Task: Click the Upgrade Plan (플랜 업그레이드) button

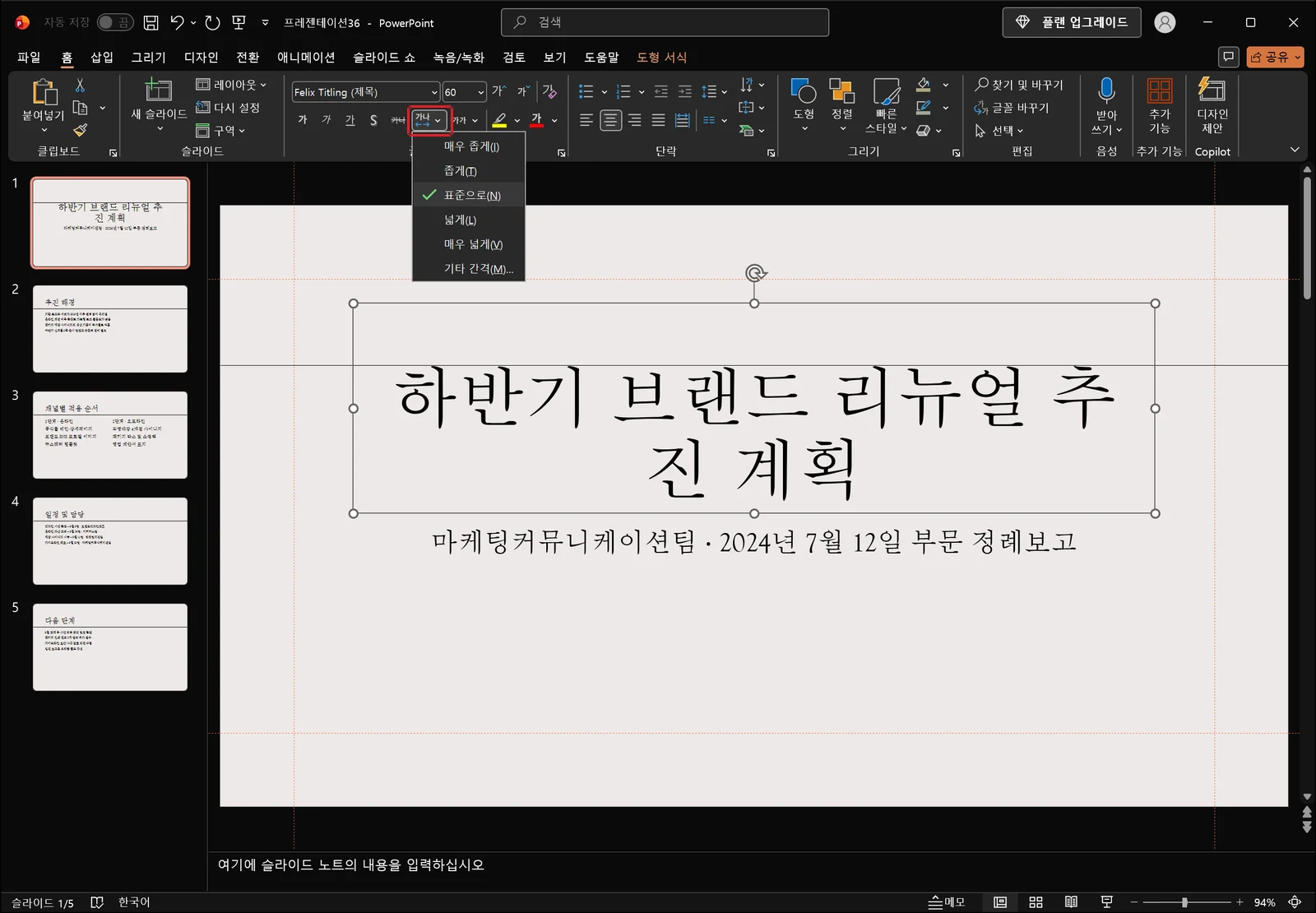Action: pyautogui.click(x=1072, y=22)
